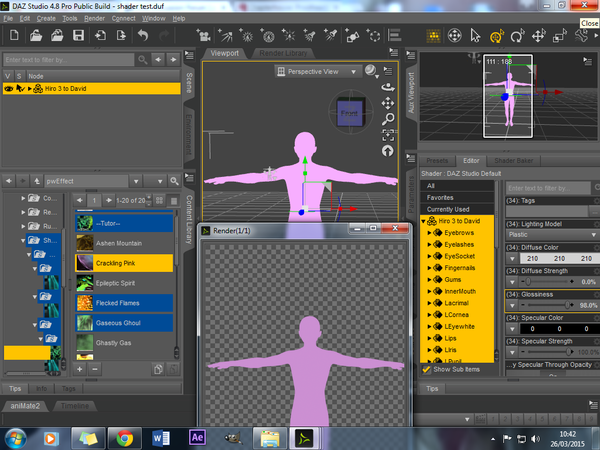Screen dimensions: 600x450
Task: Select the Favorites filter
Action: tap(457, 197)
